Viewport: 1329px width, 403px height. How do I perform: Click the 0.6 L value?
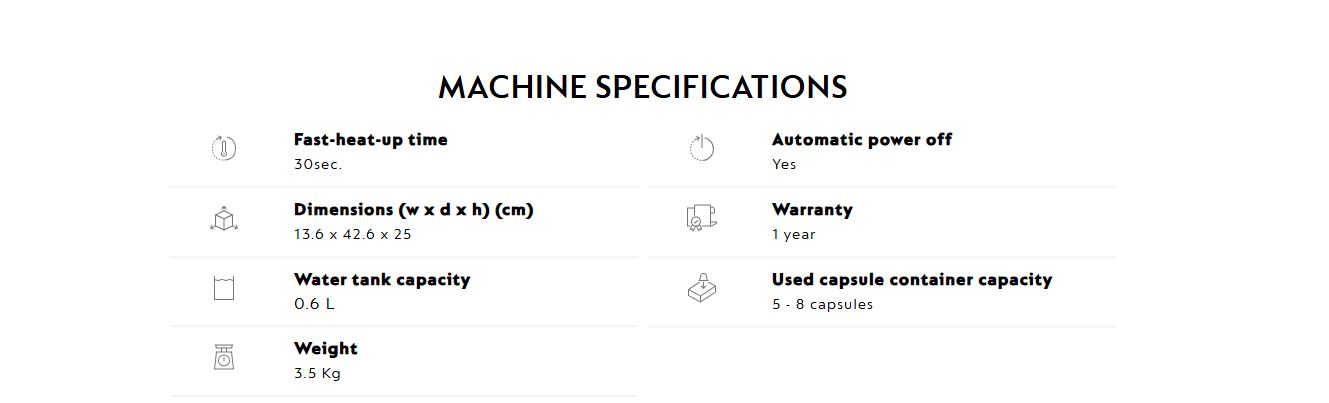click(x=314, y=304)
